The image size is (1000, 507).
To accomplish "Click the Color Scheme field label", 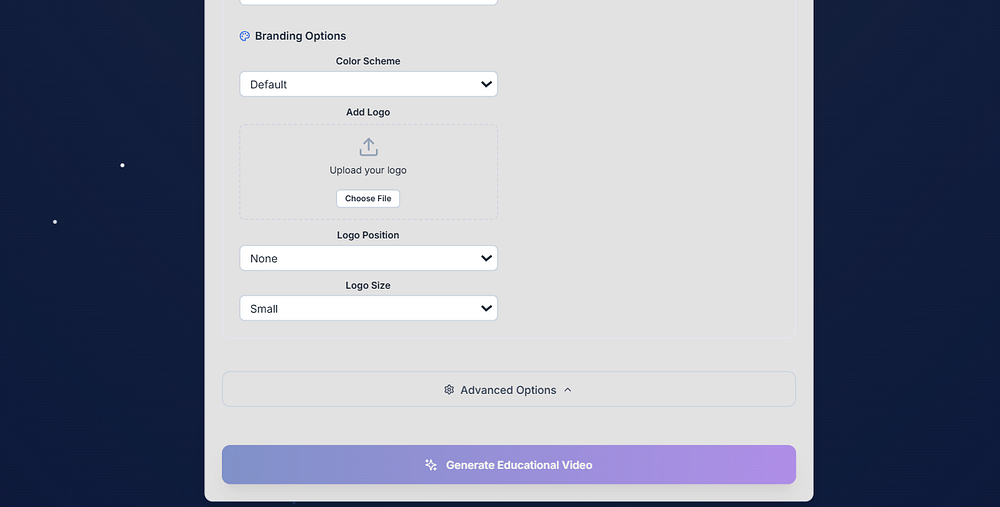I will point(368,61).
